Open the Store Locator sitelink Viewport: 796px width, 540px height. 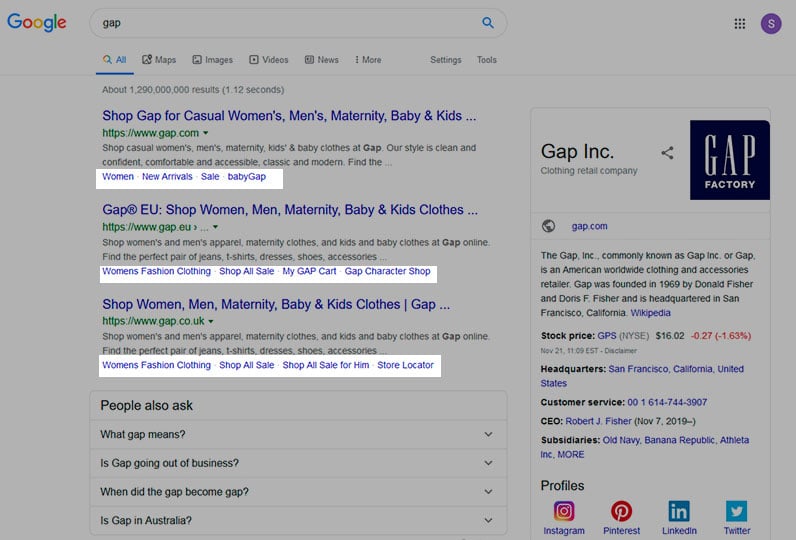pos(405,365)
